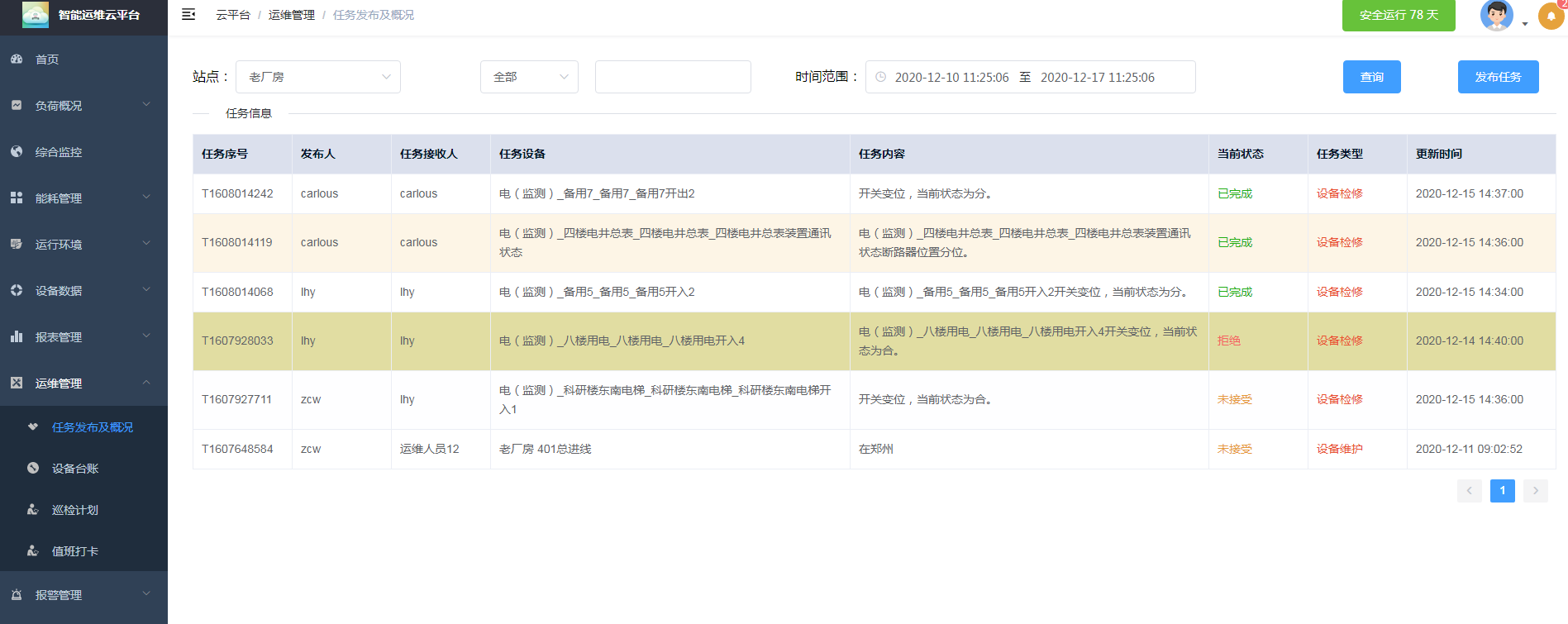Go to next page with right arrow

tap(1535, 491)
